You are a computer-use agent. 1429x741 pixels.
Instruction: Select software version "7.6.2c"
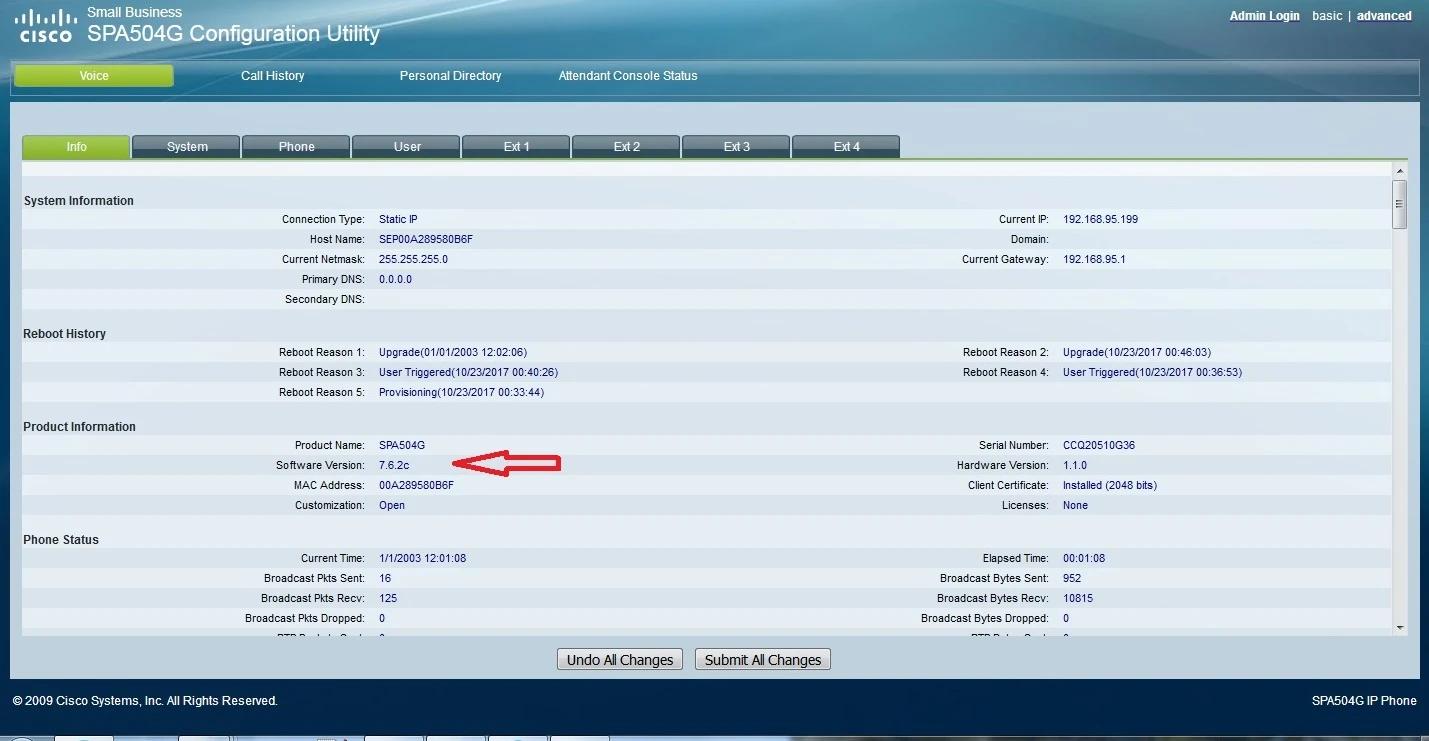tap(394, 465)
